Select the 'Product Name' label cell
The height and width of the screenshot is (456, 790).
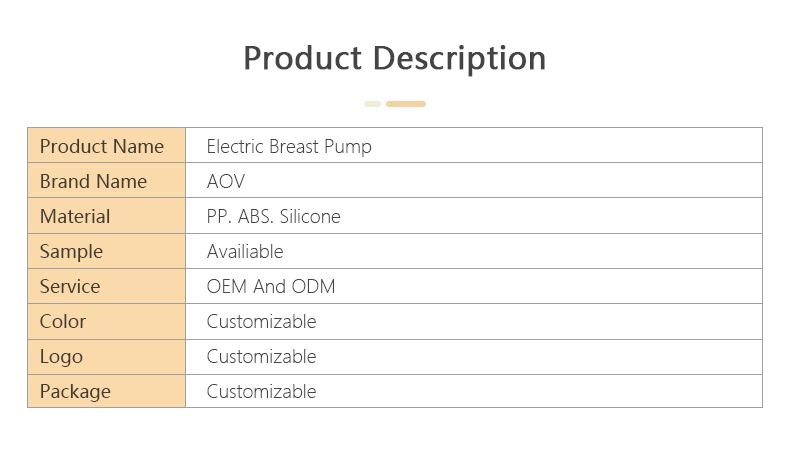[106, 146]
